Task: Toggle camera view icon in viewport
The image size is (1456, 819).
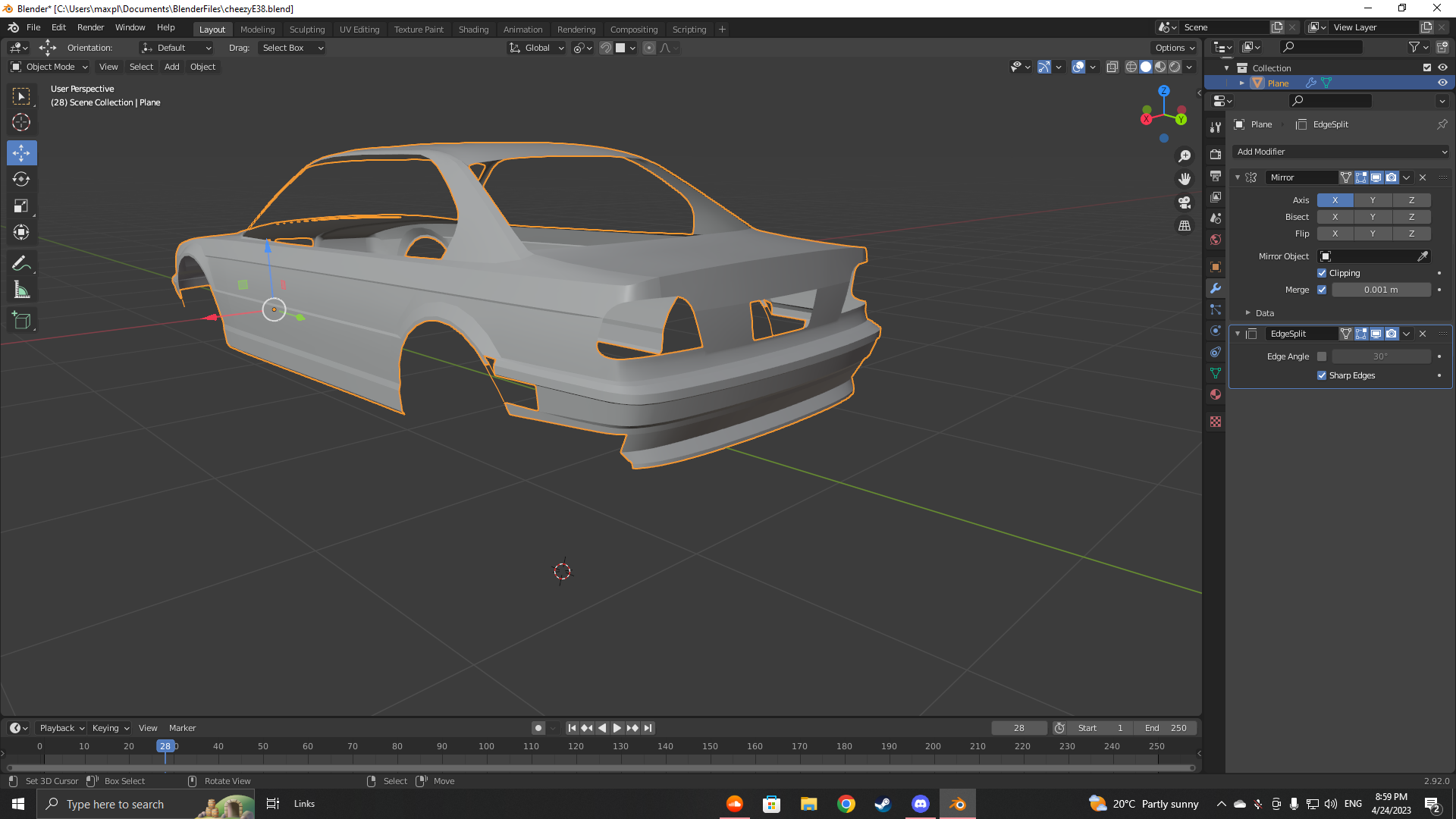Action: click(x=1184, y=202)
